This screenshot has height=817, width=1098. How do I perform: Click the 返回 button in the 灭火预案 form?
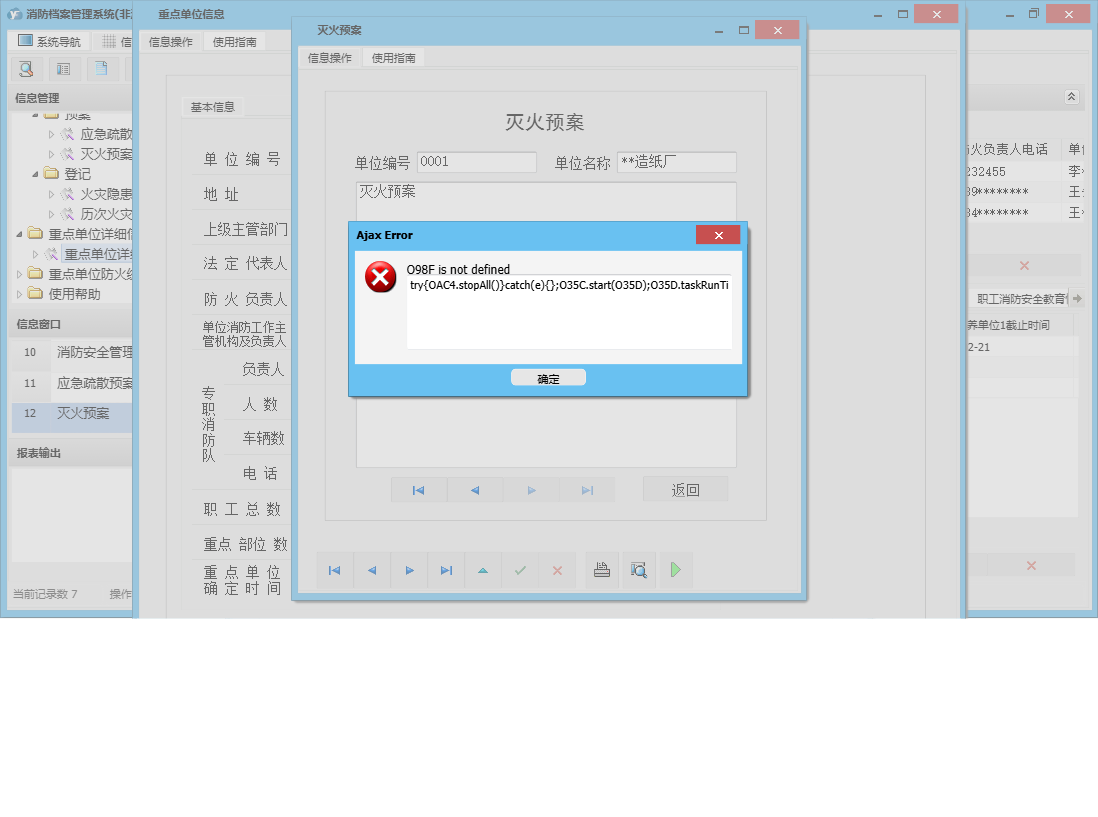click(685, 489)
